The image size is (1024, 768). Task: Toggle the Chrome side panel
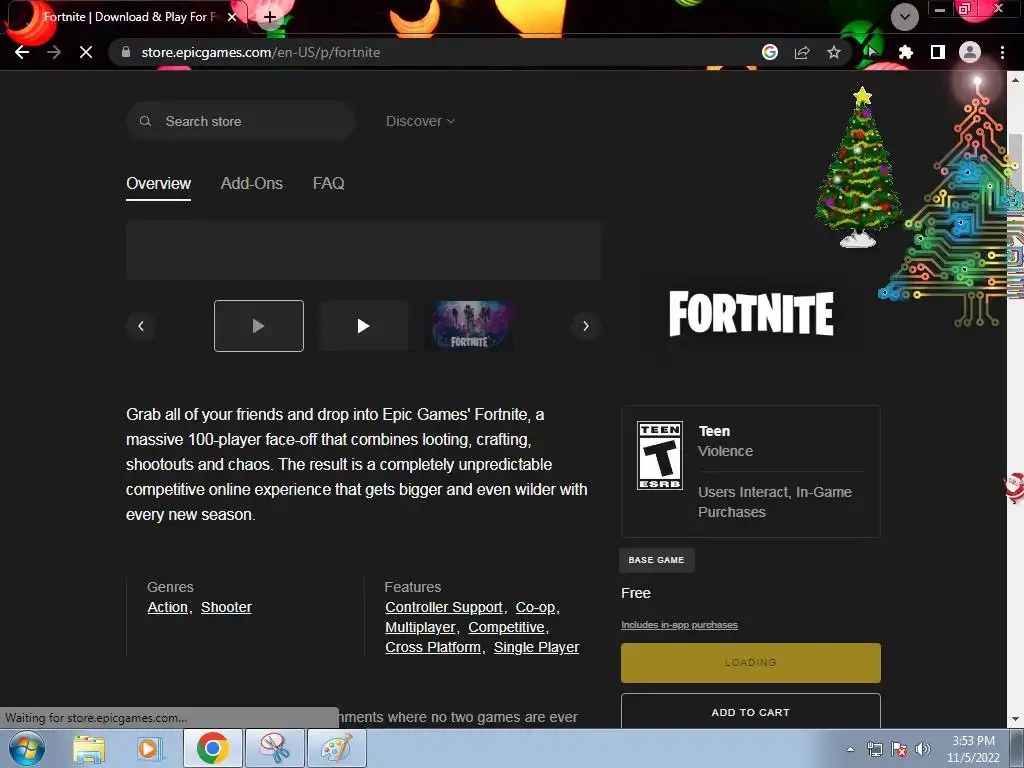pos(938,52)
